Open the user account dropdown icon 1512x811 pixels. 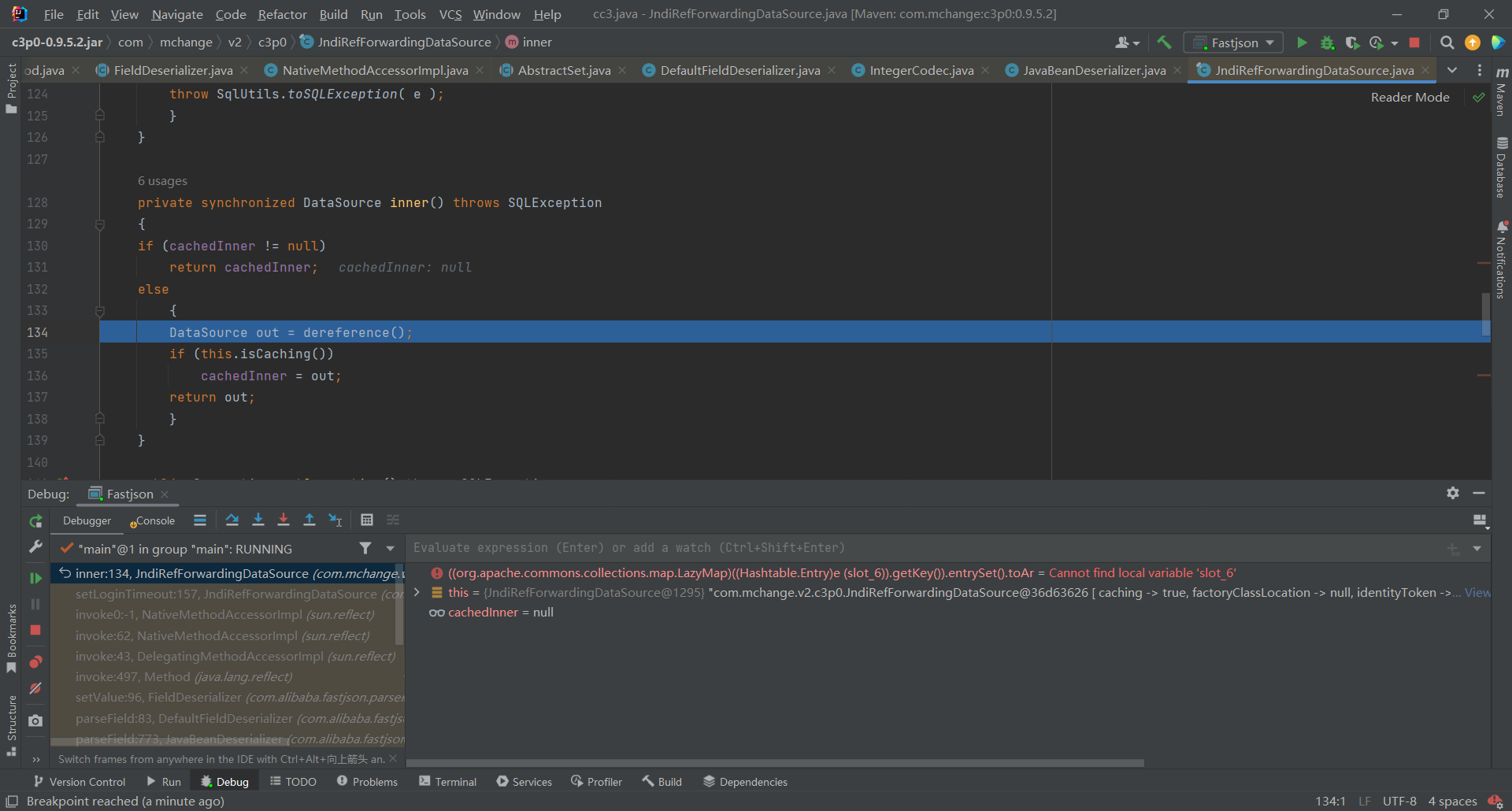click(x=1128, y=43)
